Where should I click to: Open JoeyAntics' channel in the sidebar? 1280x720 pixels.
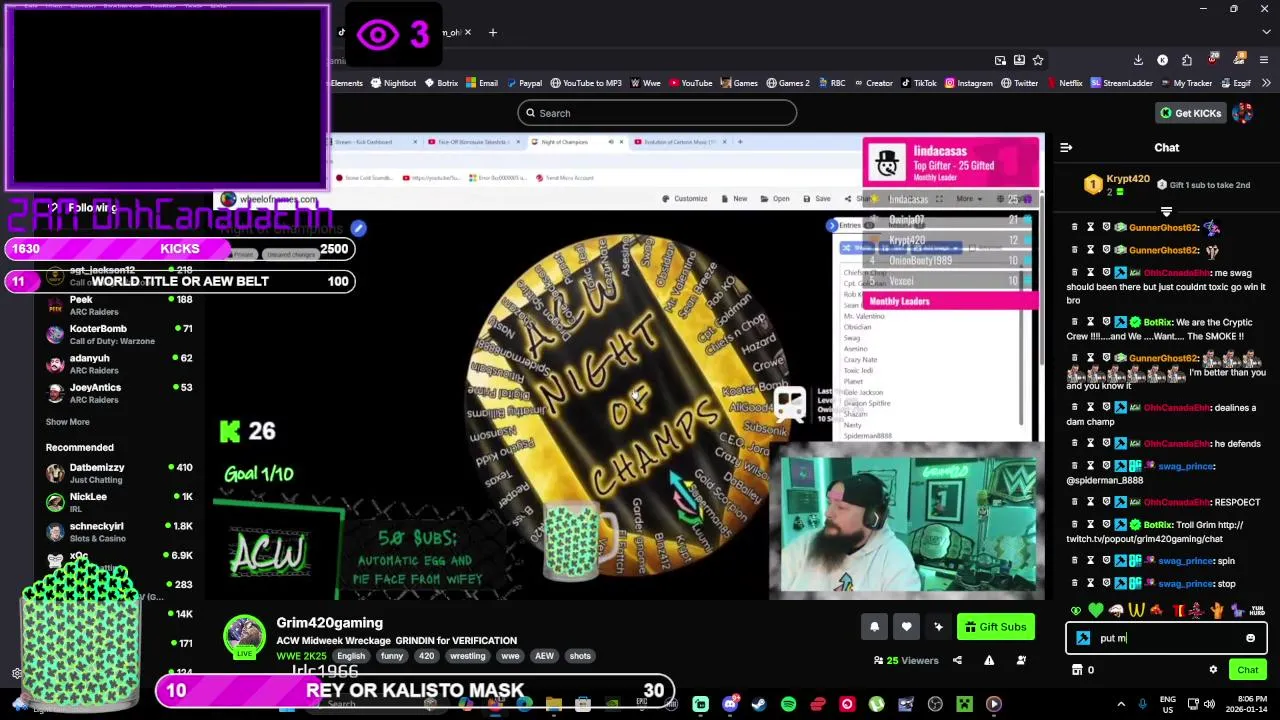[120, 393]
